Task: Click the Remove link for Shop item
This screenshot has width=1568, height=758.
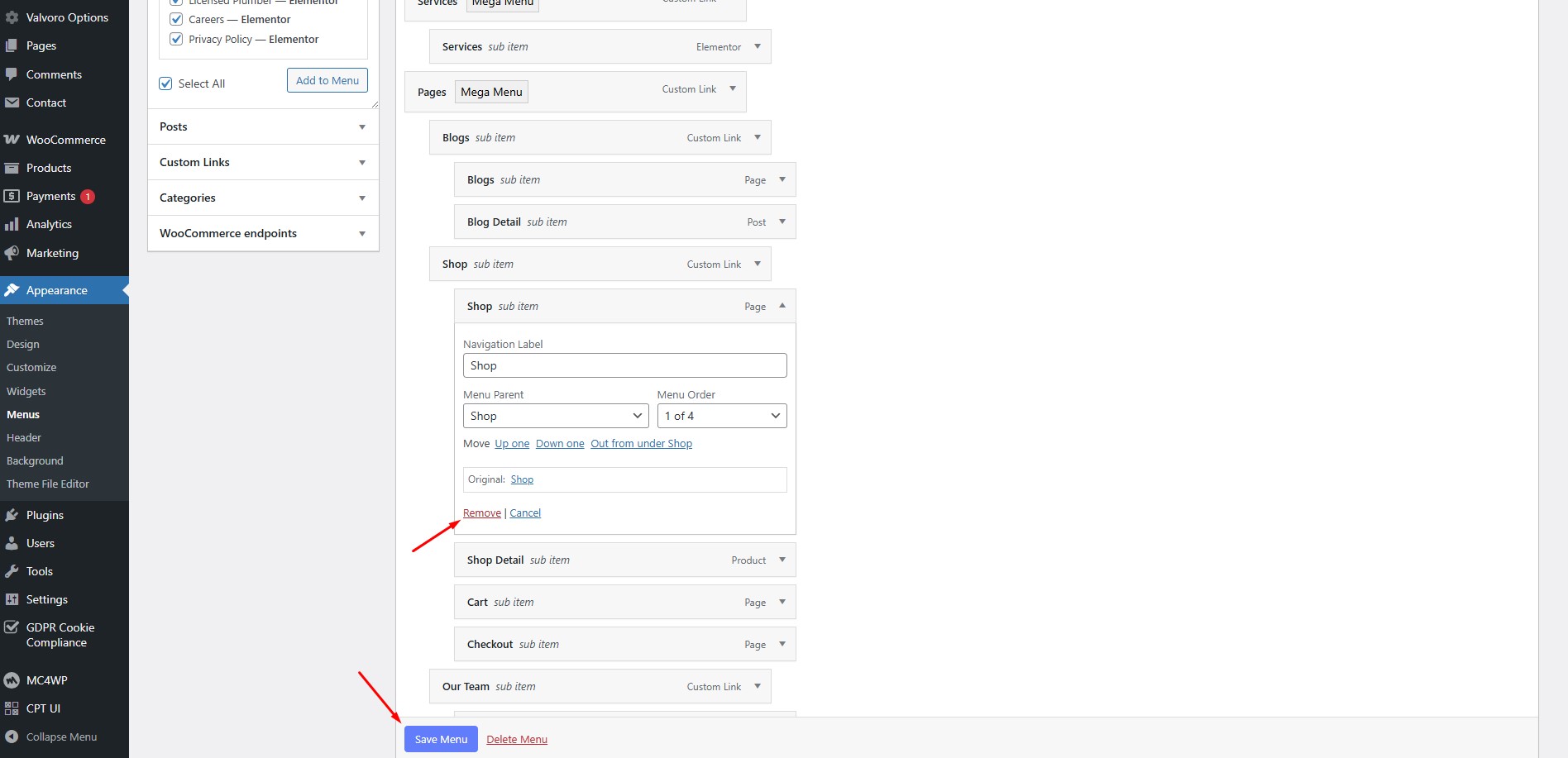Action: point(482,513)
